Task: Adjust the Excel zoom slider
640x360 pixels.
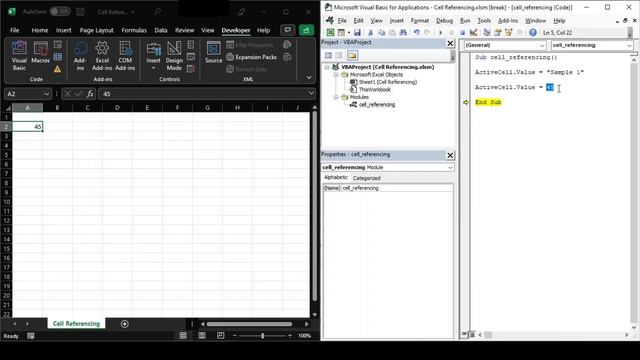Action: (262, 336)
